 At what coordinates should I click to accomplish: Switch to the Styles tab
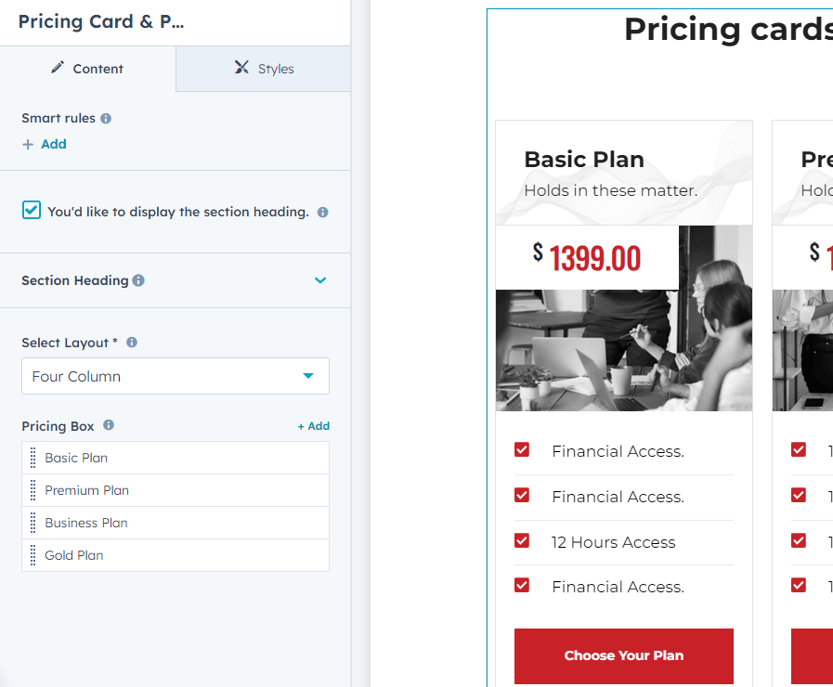click(264, 69)
